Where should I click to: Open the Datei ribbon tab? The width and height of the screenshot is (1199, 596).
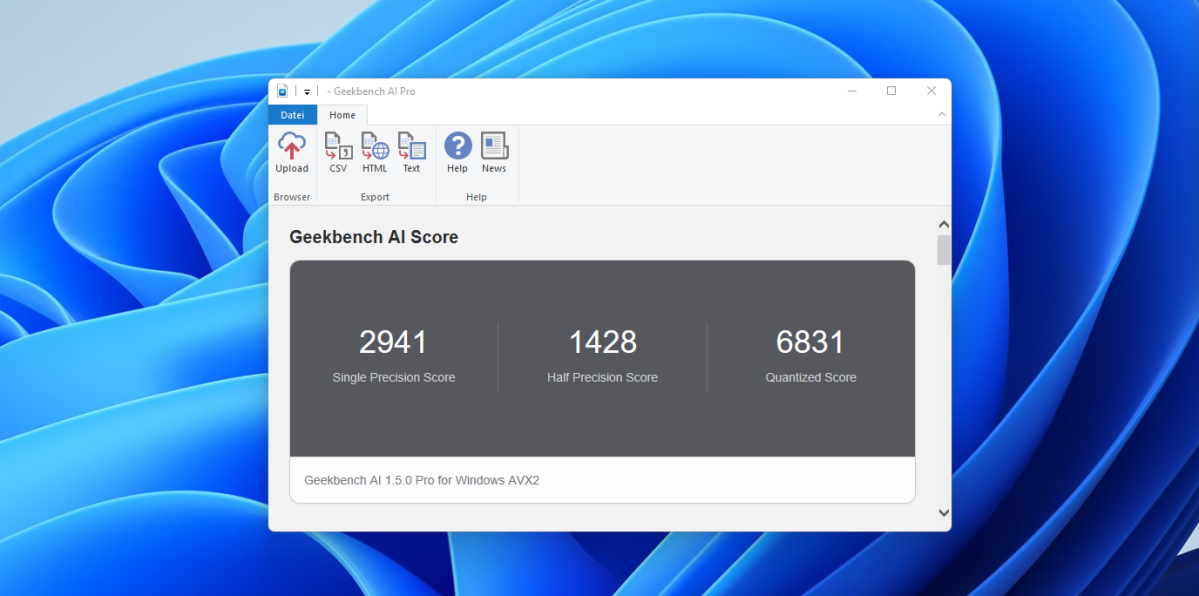coord(291,115)
